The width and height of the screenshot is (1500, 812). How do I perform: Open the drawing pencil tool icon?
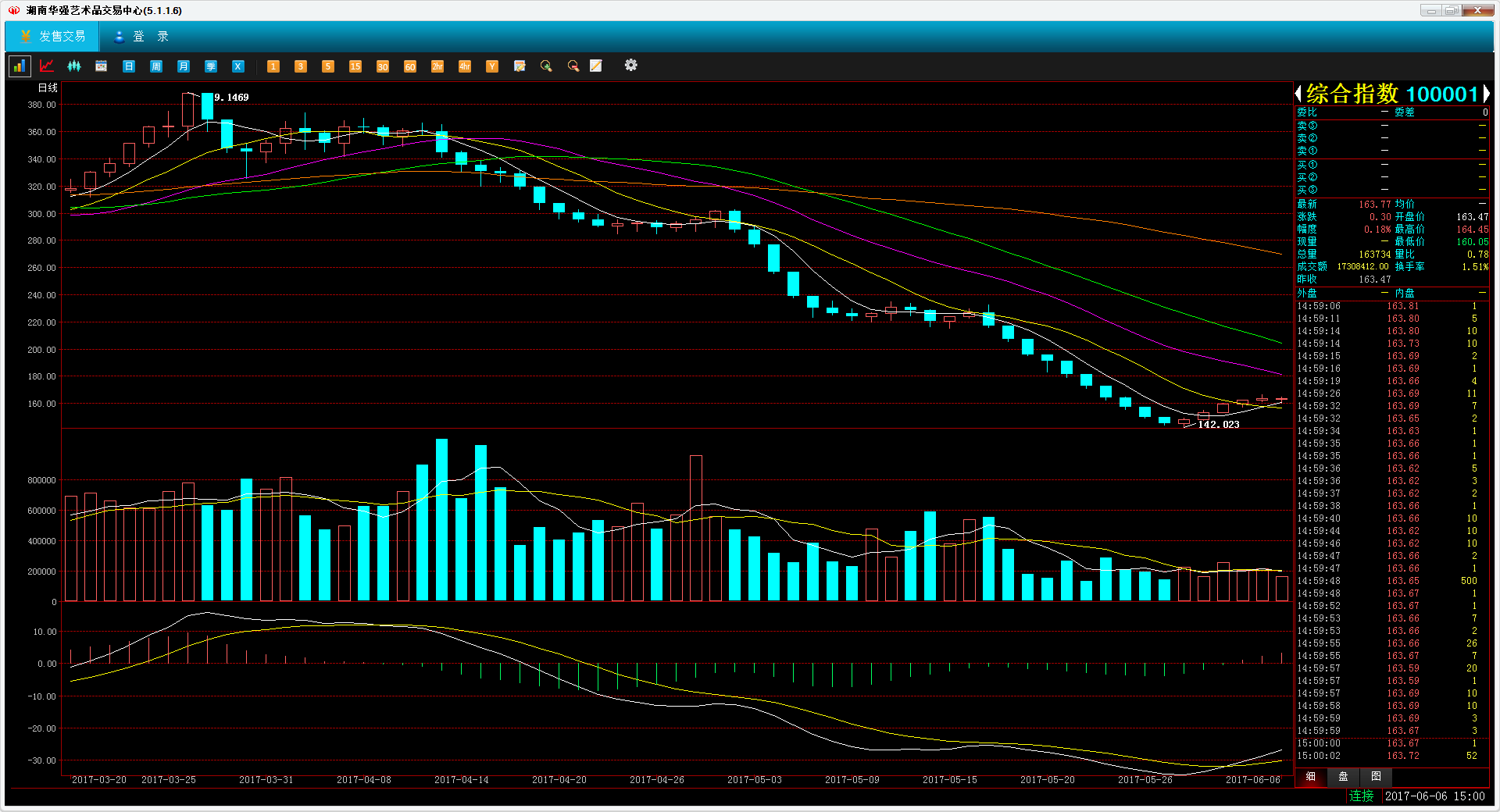[x=596, y=66]
